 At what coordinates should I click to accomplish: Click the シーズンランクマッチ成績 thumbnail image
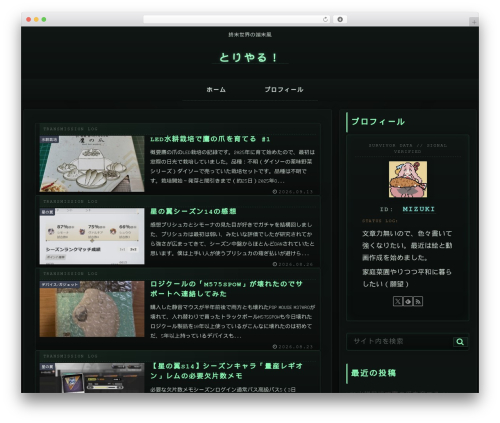pos(92,236)
